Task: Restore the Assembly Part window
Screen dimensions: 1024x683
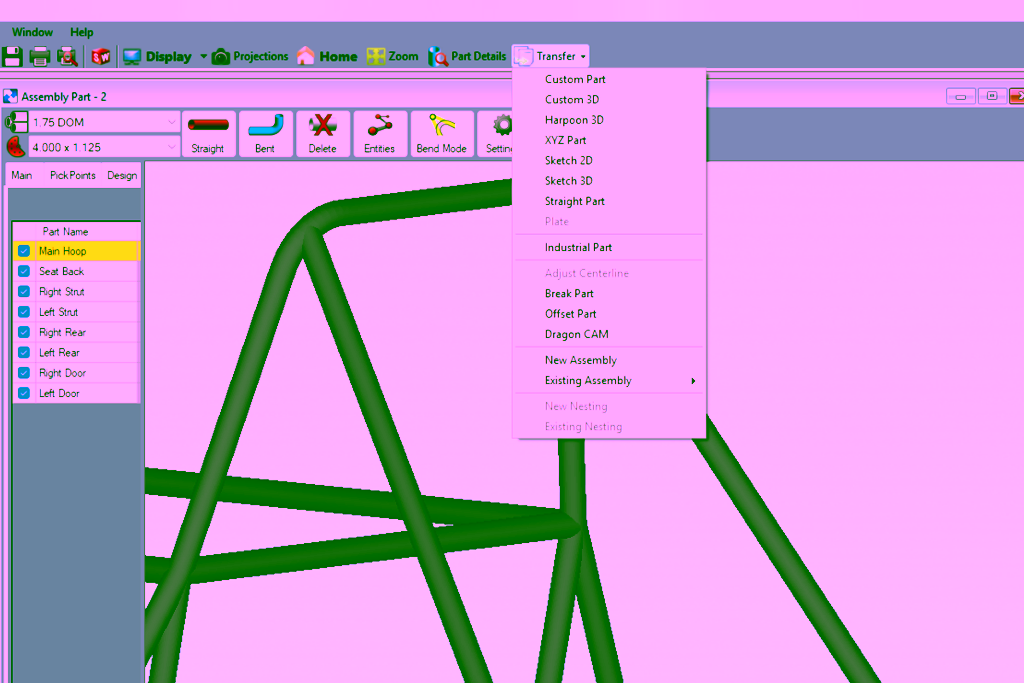Action: 992,97
